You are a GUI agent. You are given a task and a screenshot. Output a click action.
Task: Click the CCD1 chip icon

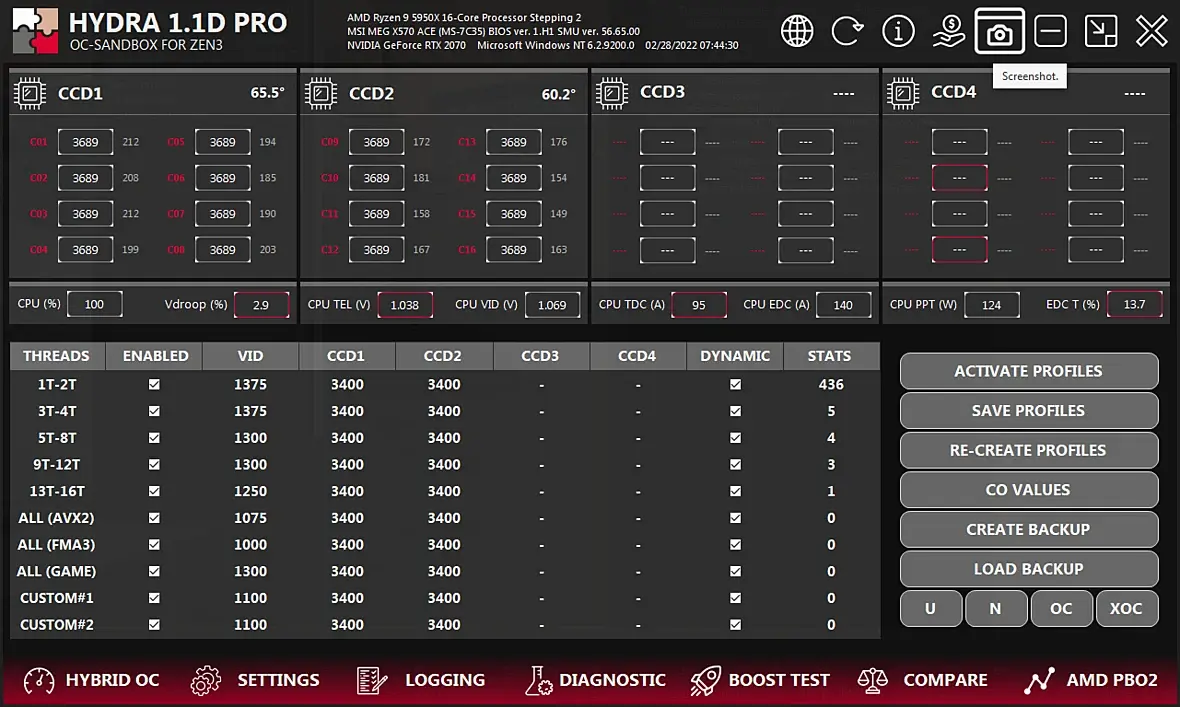coord(30,93)
